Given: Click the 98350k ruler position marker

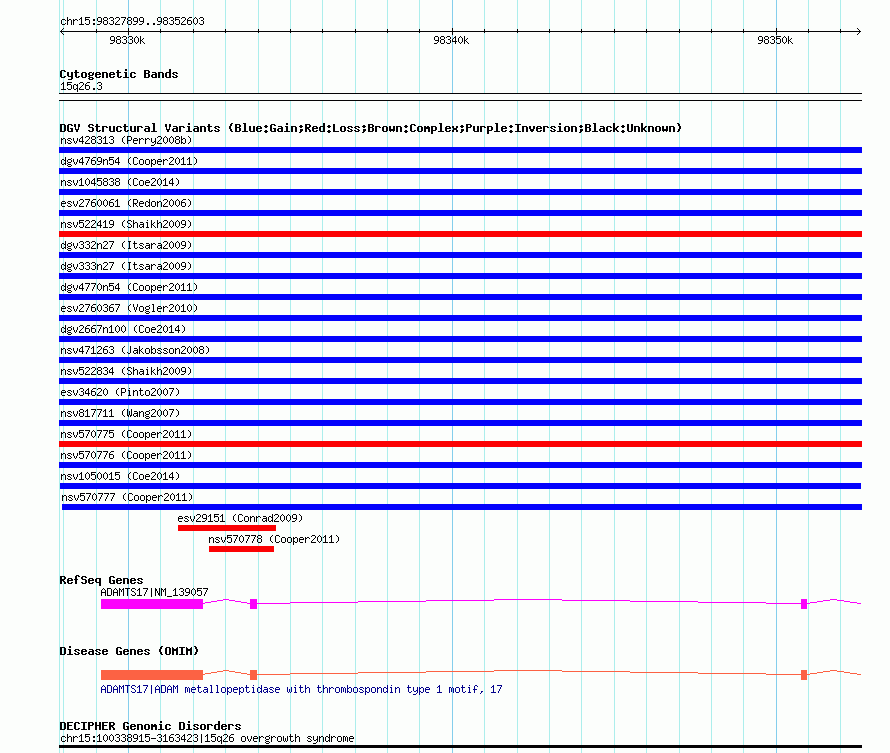Looking at the screenshot, I should coord(774,41).
